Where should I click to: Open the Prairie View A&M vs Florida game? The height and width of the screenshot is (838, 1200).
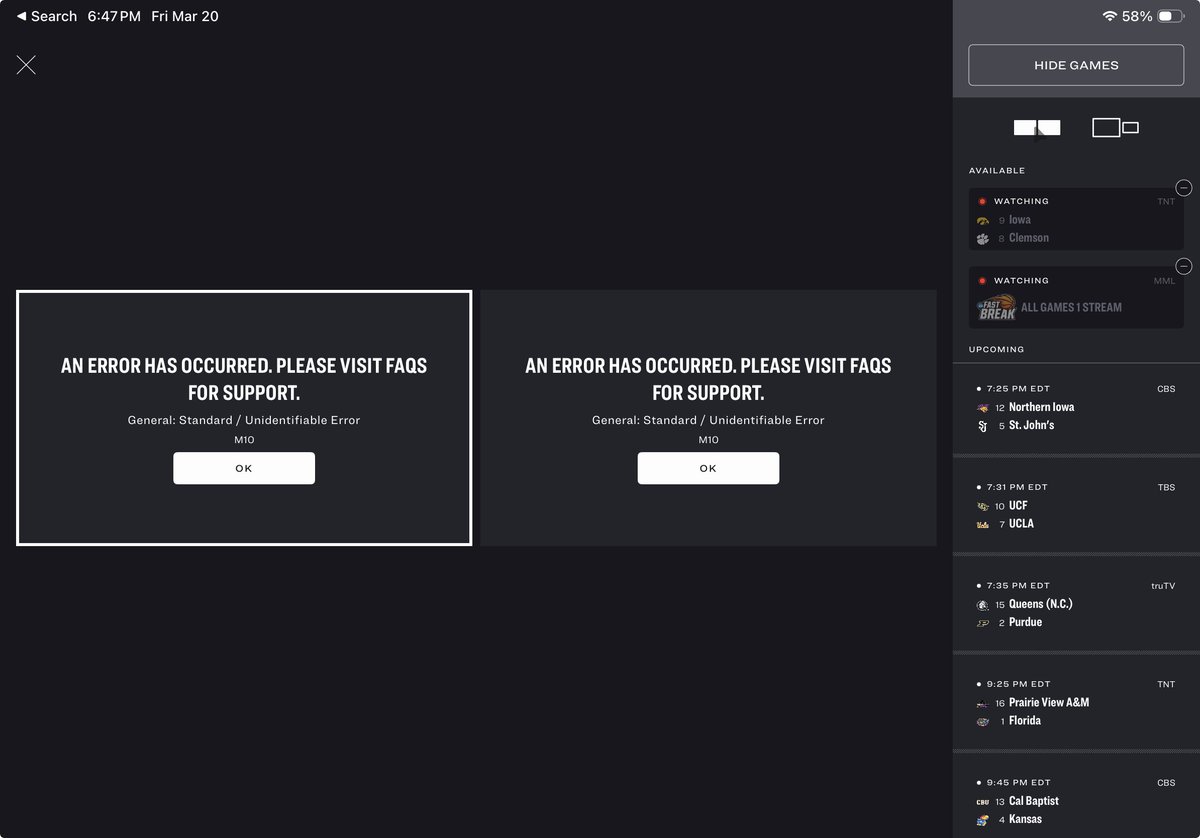tap(1076, 703)
